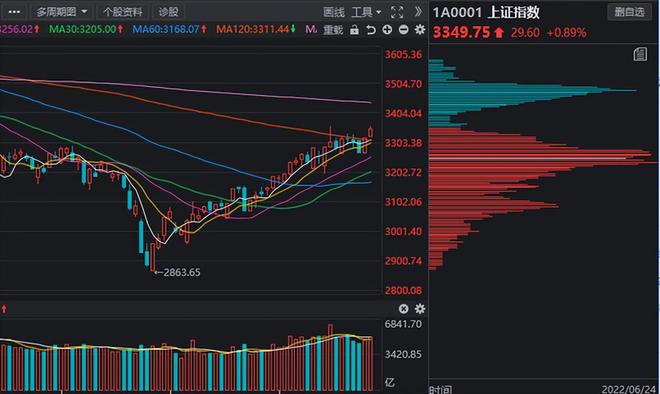The height and width of the screenshot is (394, 660).
Task: Click the 3504.70 price axis label
Action: pos(403,84)
